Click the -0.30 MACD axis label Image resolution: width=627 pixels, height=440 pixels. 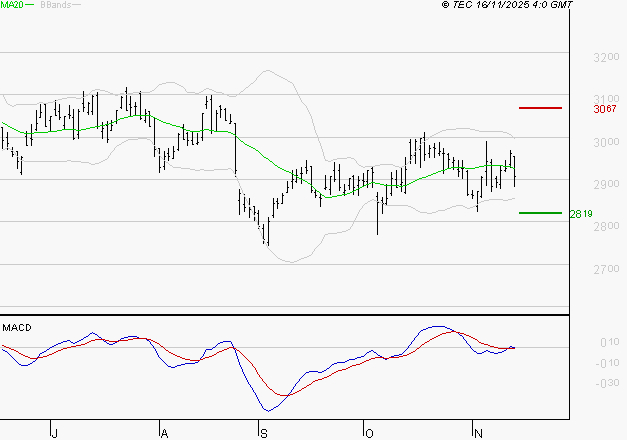[x=607, y=383]
